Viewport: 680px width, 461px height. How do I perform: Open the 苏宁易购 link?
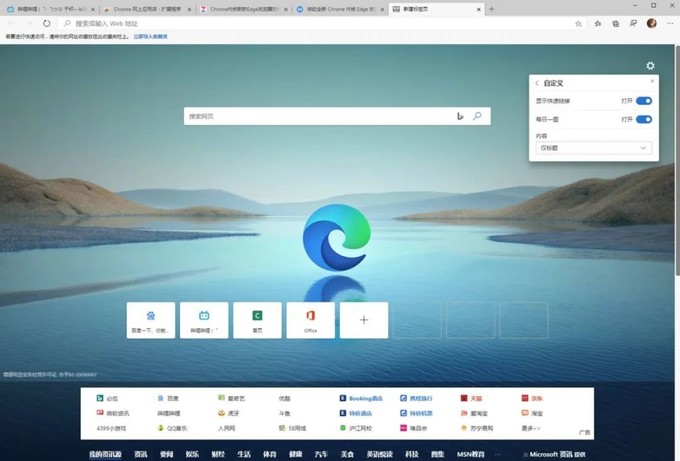tap(477, 428)
